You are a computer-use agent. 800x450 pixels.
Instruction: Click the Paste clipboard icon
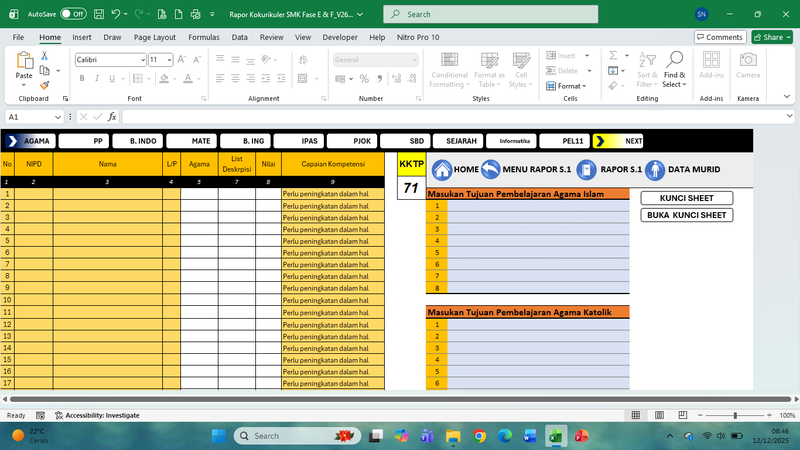(24, 62)
